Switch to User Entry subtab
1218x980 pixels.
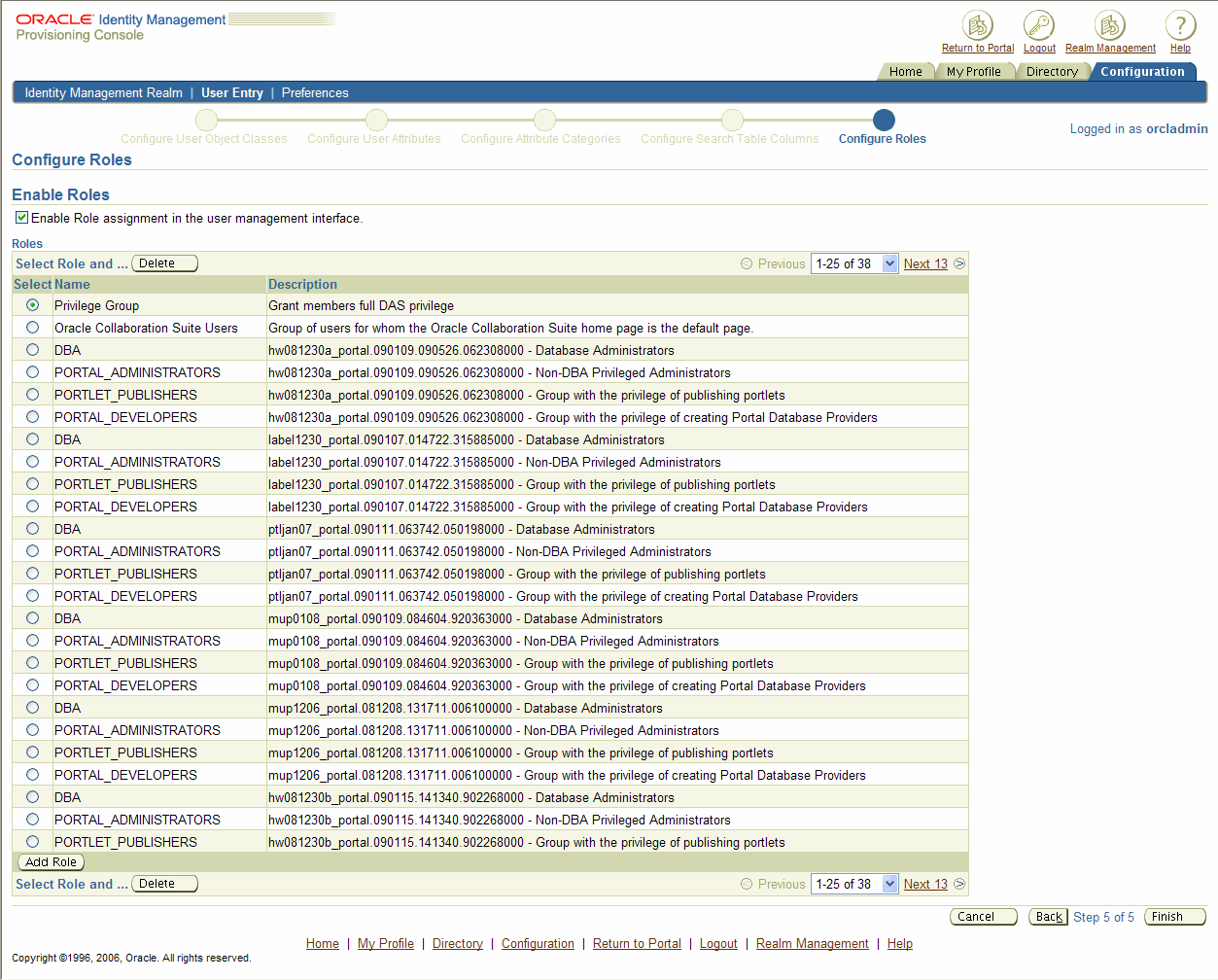[x=232, y=93]
